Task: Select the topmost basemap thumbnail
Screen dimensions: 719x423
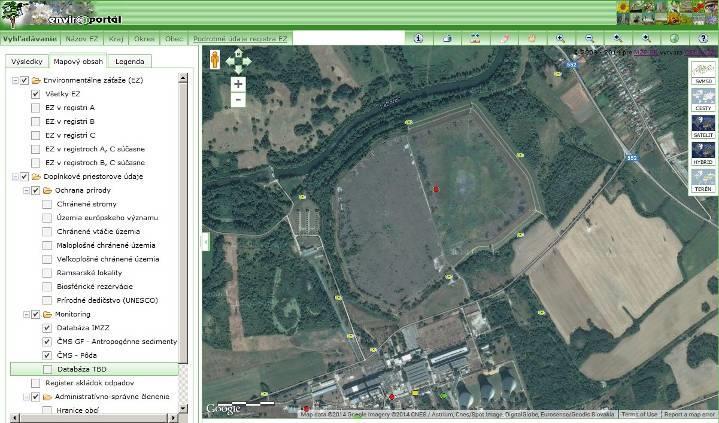Action: coord(703,72)
